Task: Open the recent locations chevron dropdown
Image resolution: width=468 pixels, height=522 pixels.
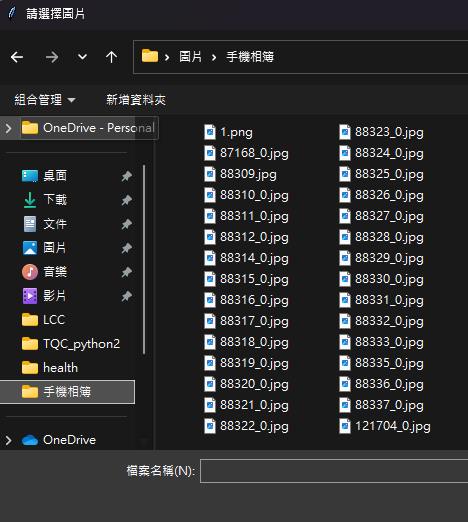Action: tap(82, 57)
